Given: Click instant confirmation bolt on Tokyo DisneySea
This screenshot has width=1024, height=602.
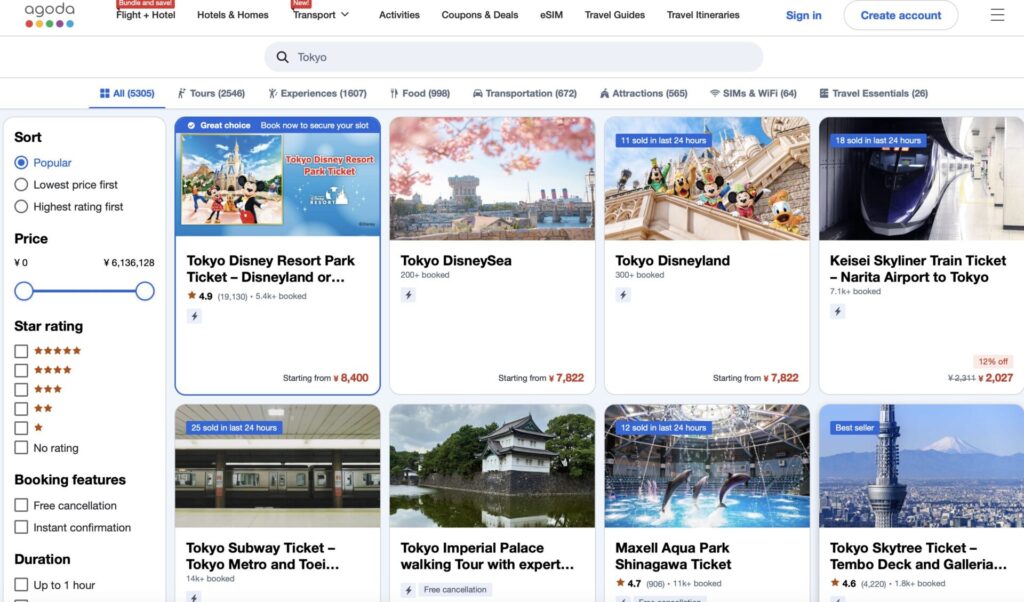Looking at the screenshot, I should (408, 295).
